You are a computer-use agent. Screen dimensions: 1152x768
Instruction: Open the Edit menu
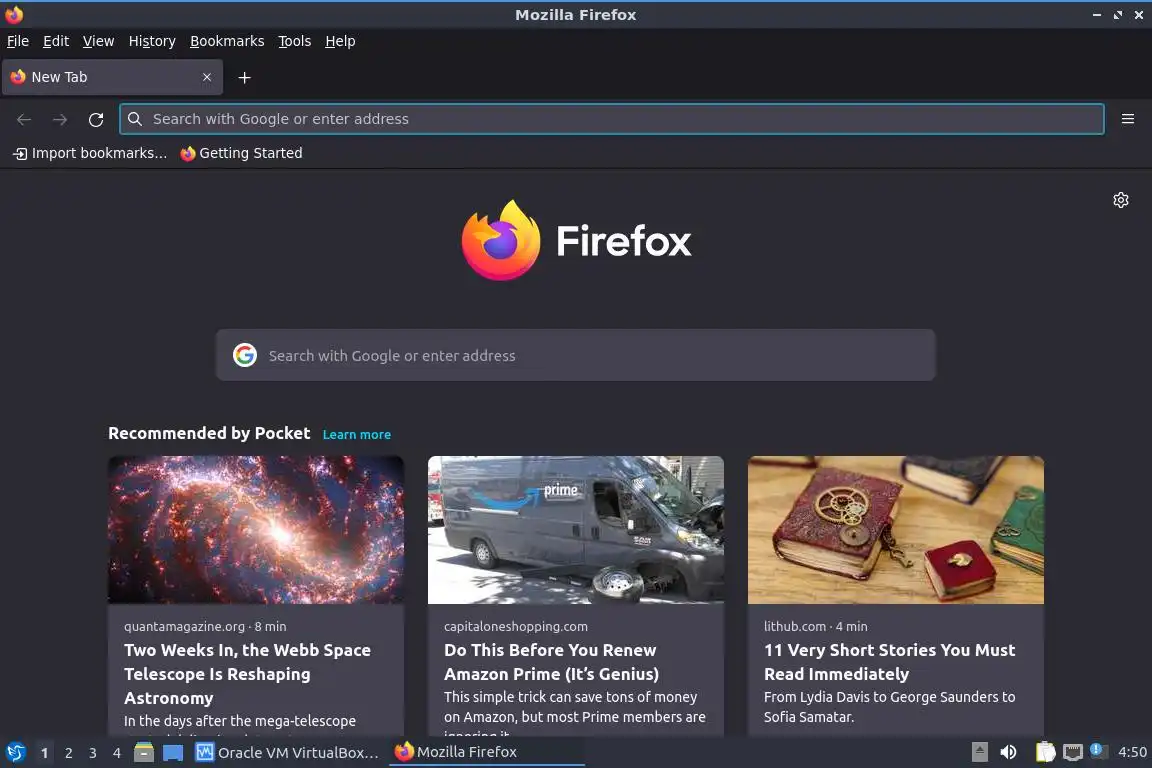click(x=56, y=41)
